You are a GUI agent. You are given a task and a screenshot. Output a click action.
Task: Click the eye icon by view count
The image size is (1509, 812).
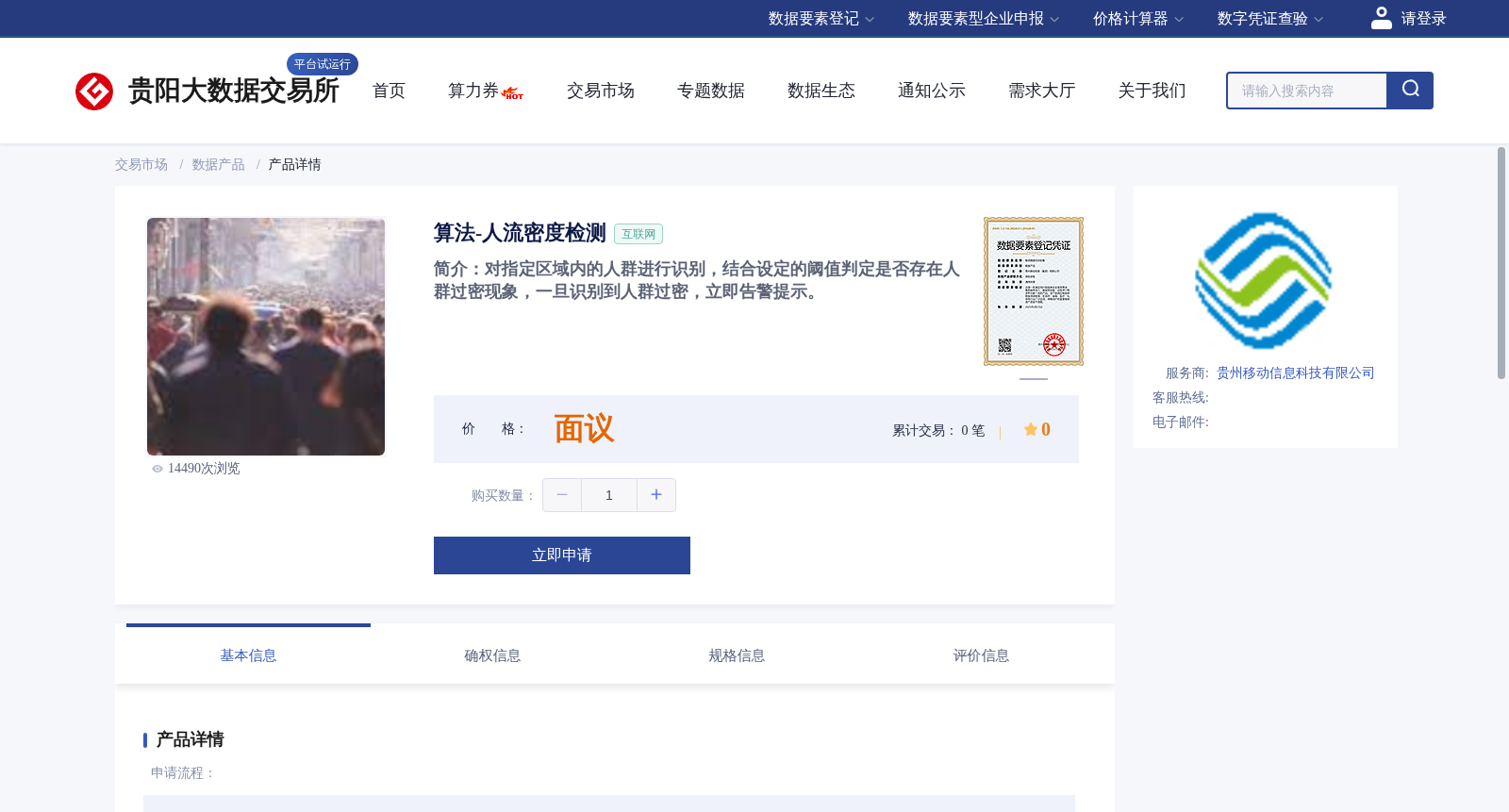pos(158,469)
